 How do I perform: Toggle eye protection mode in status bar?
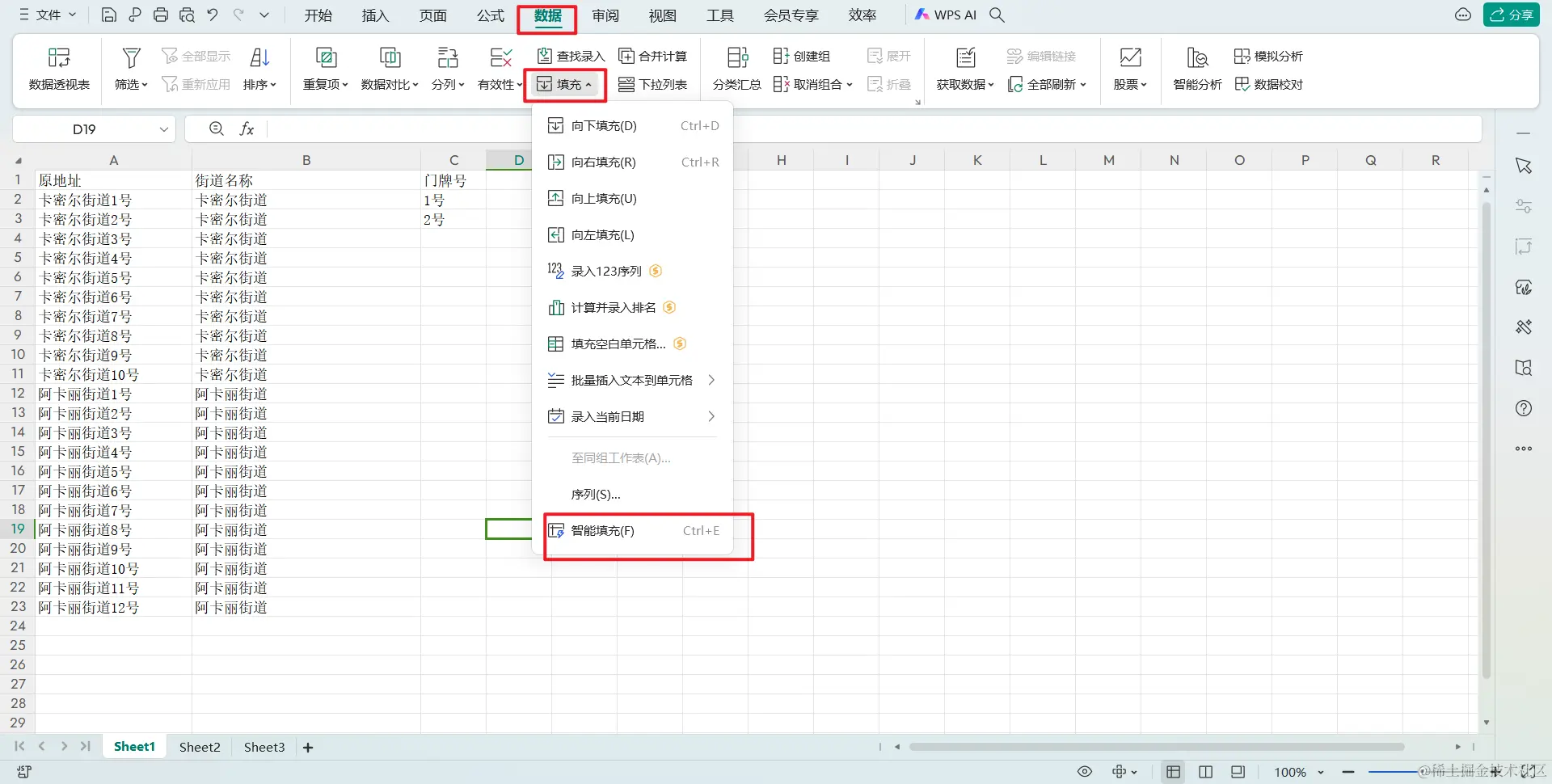[1085, 772]
